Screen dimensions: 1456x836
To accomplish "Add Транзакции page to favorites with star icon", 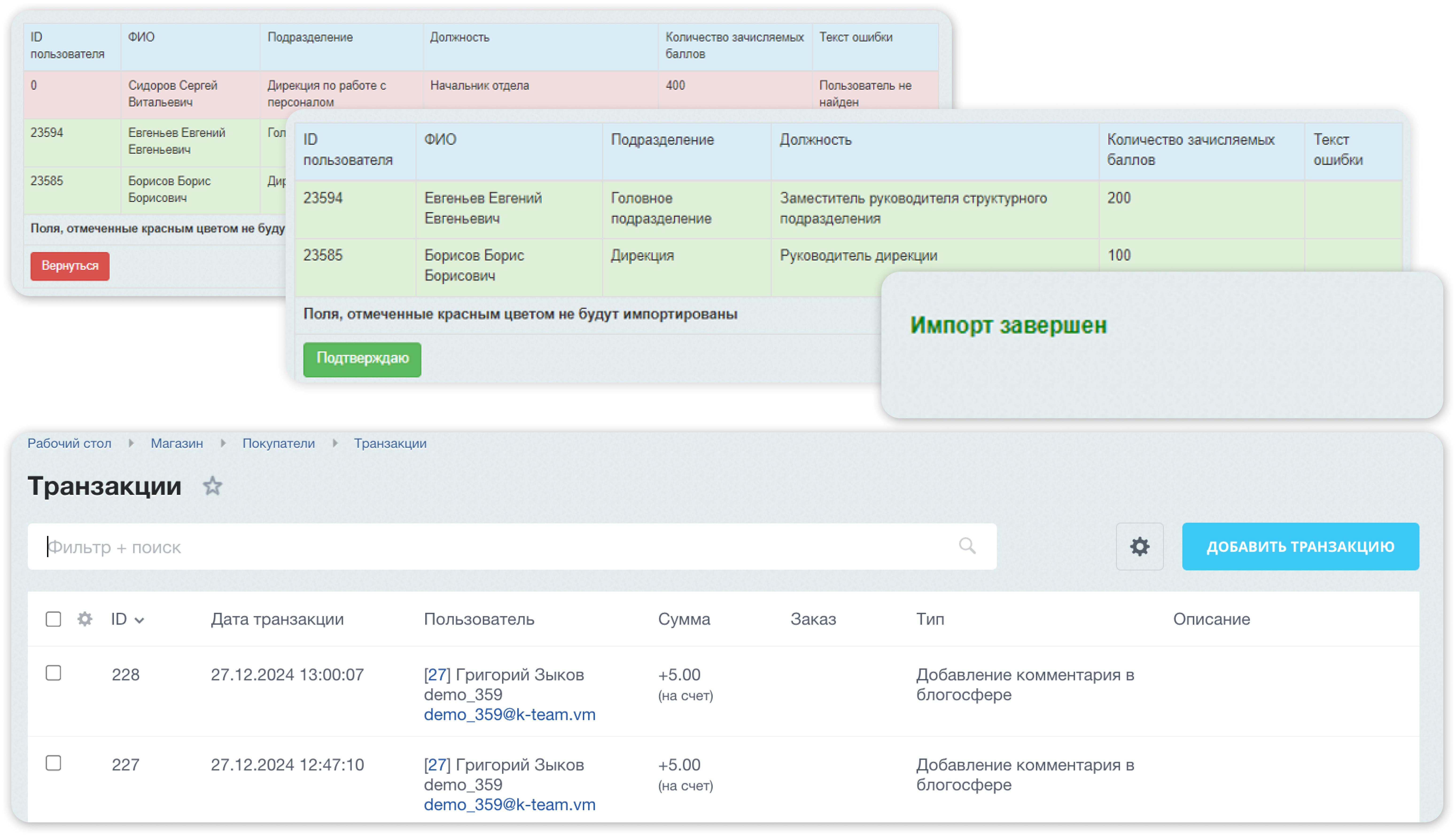I will coord(212,486).
